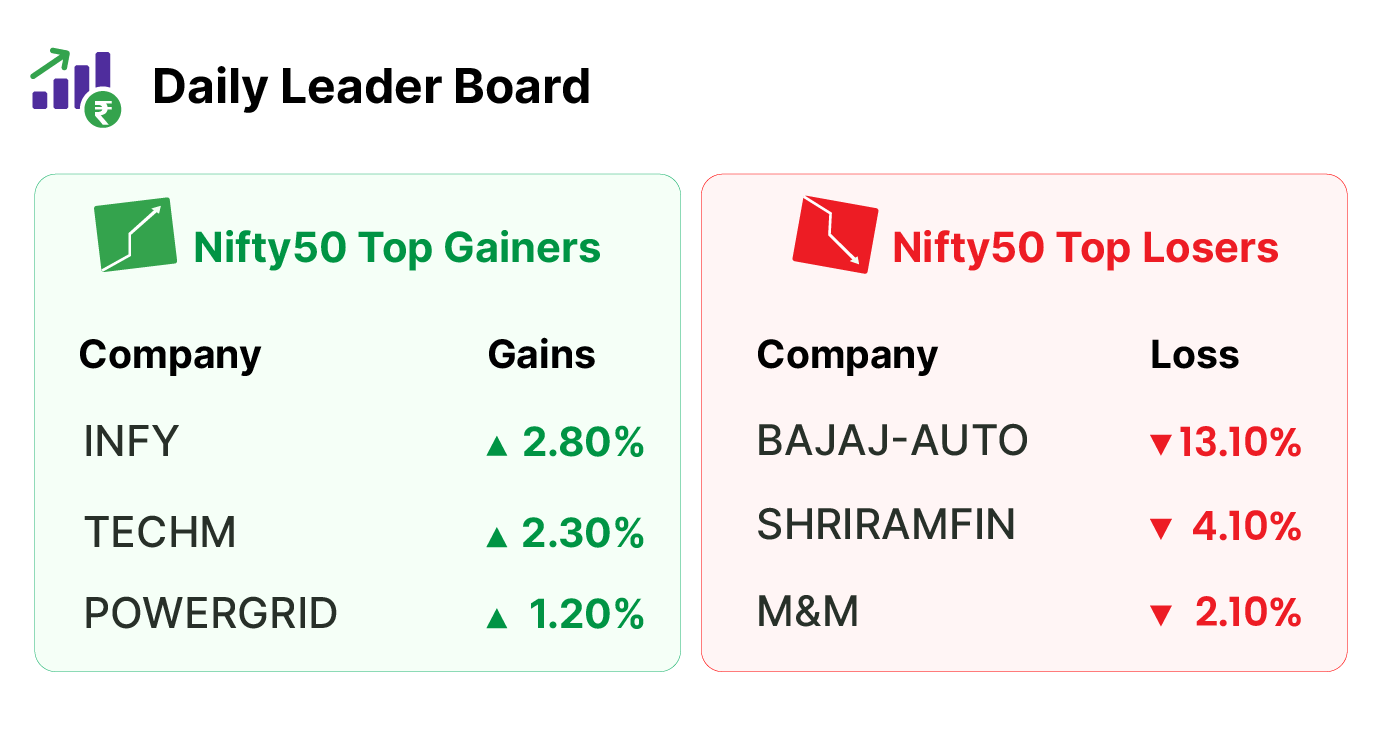Click the Daily Leader Board title
1382x743 pixels.
tap(371, 87)
